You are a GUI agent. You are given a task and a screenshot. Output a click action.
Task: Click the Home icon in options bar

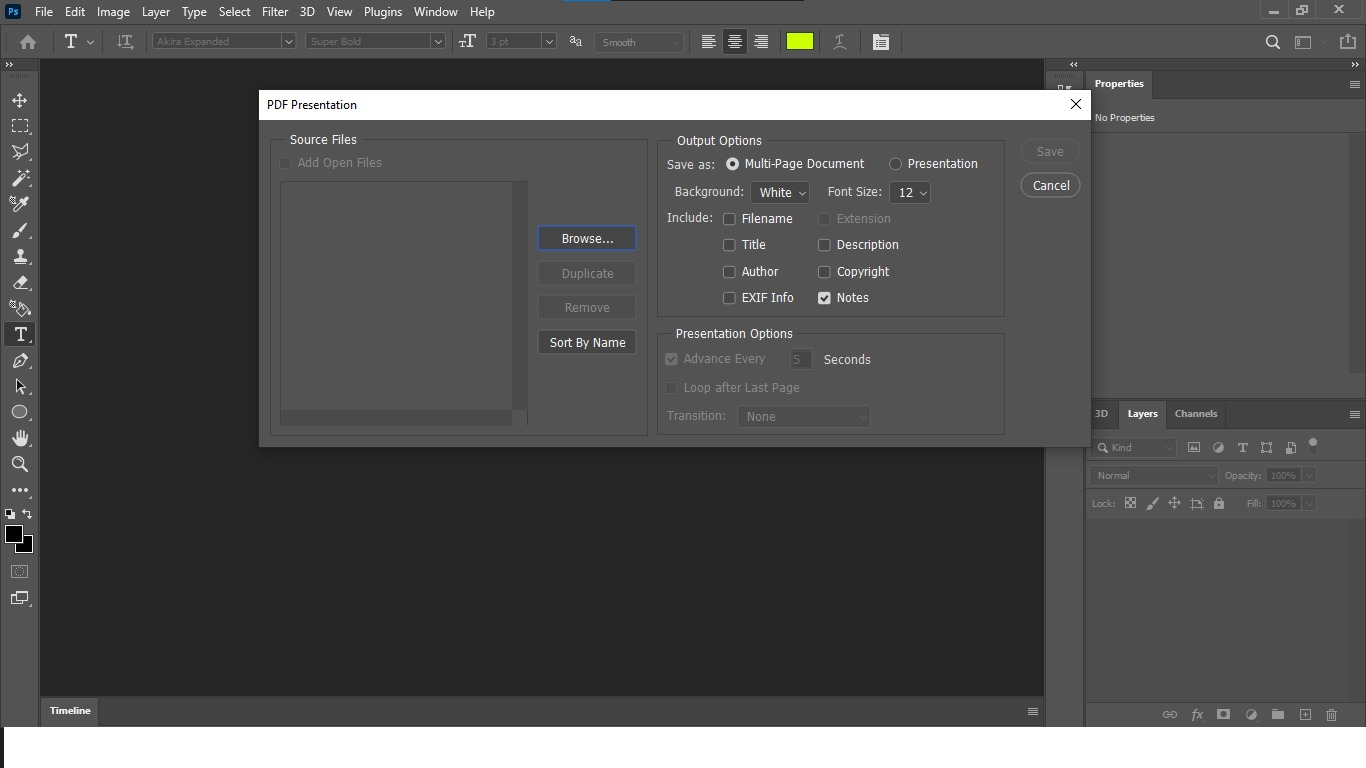point(28,42)
